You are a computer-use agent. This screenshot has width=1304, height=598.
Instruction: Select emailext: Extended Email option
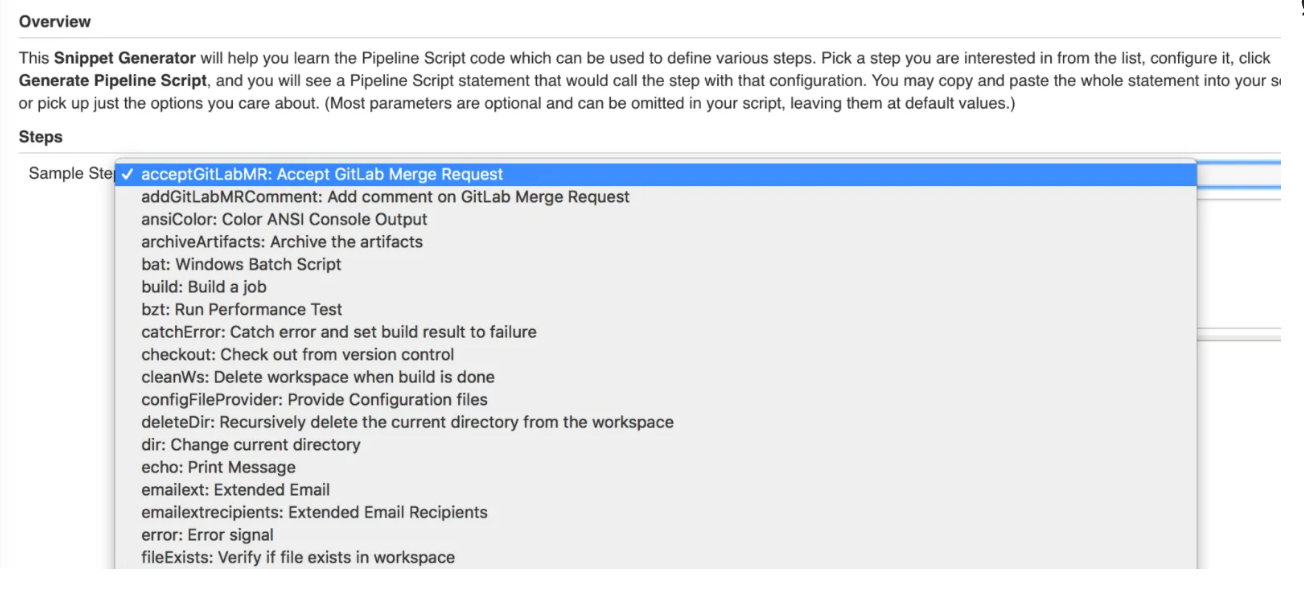coord(236,490)
